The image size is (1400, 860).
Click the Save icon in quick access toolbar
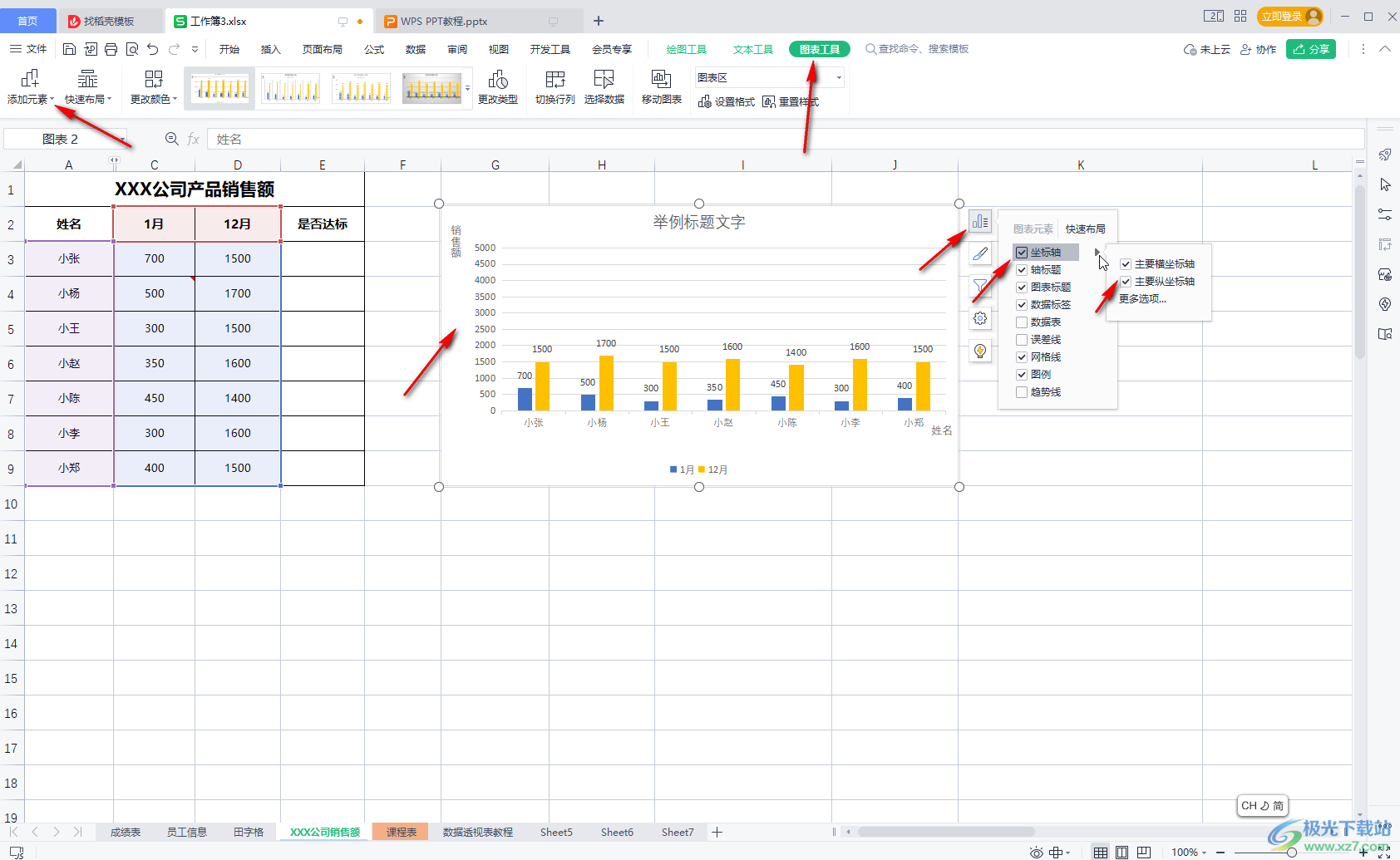[x=70, y=49]
